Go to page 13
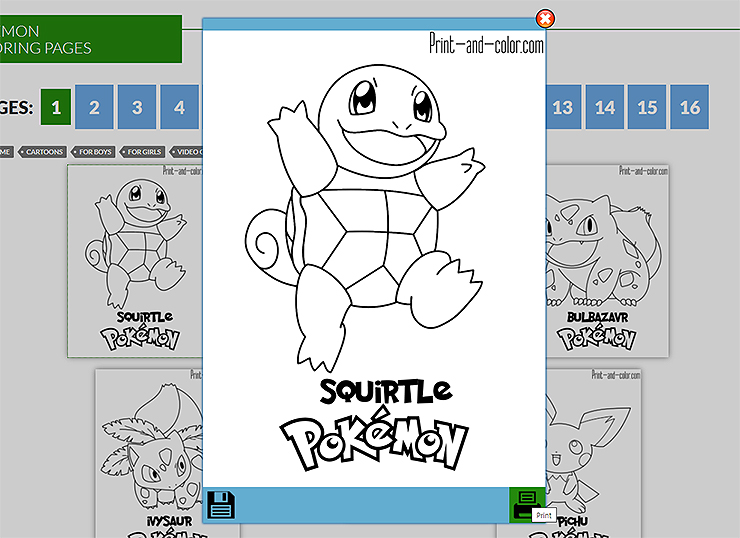The image size is (740, 538). click(563, 107)
